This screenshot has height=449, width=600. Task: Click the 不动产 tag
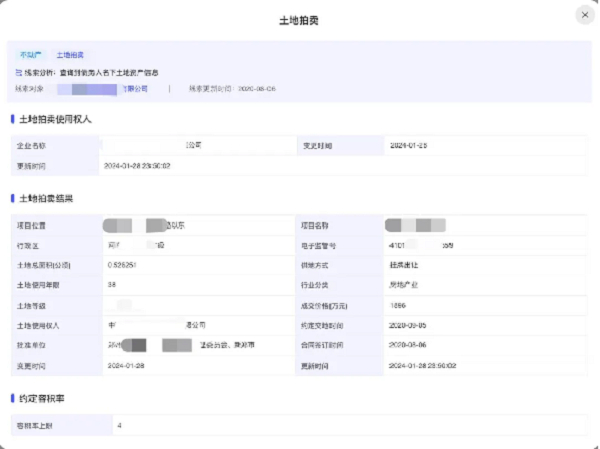coord(31,56)
